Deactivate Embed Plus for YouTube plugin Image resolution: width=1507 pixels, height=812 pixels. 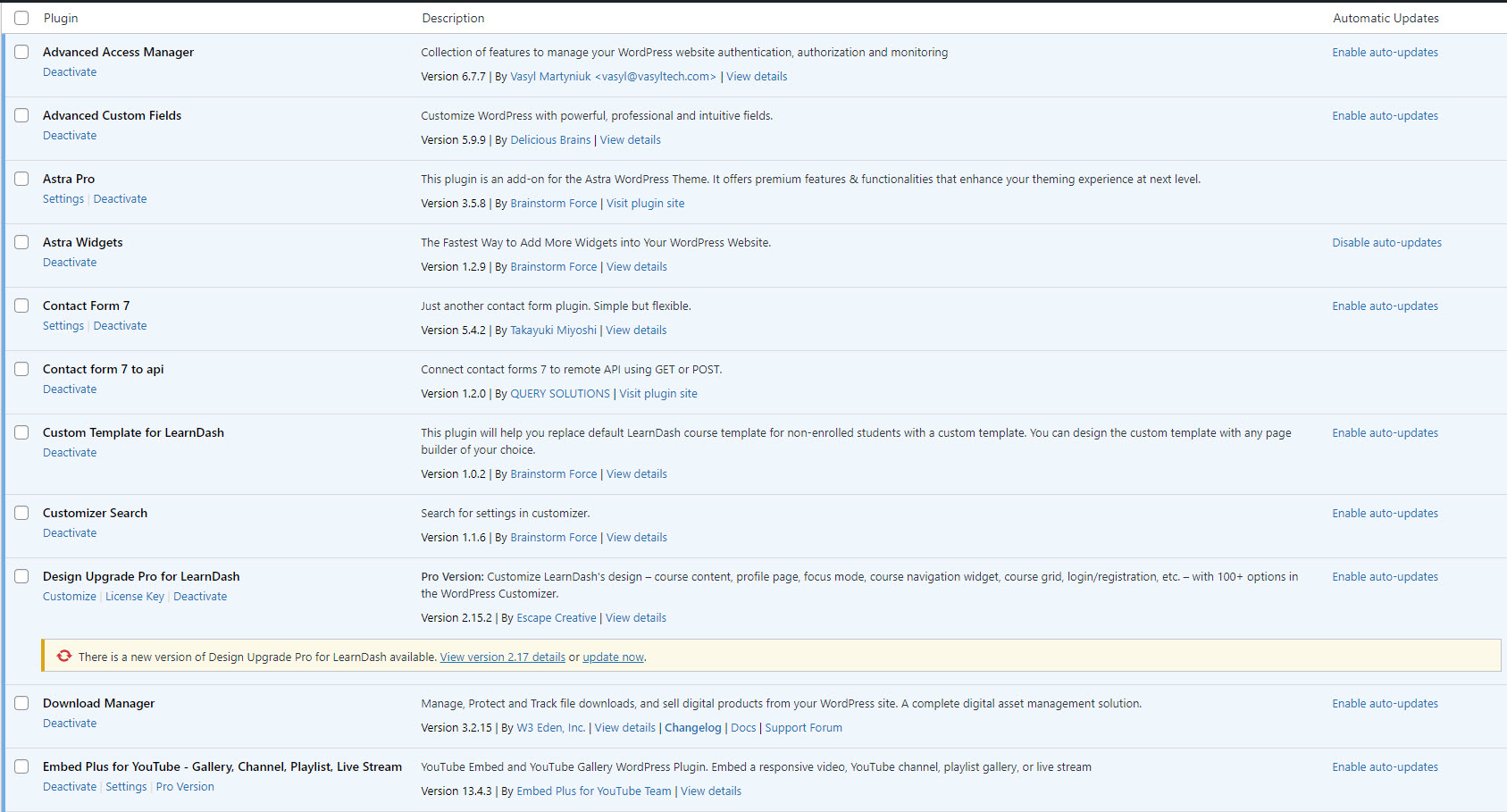coord(70,787)
